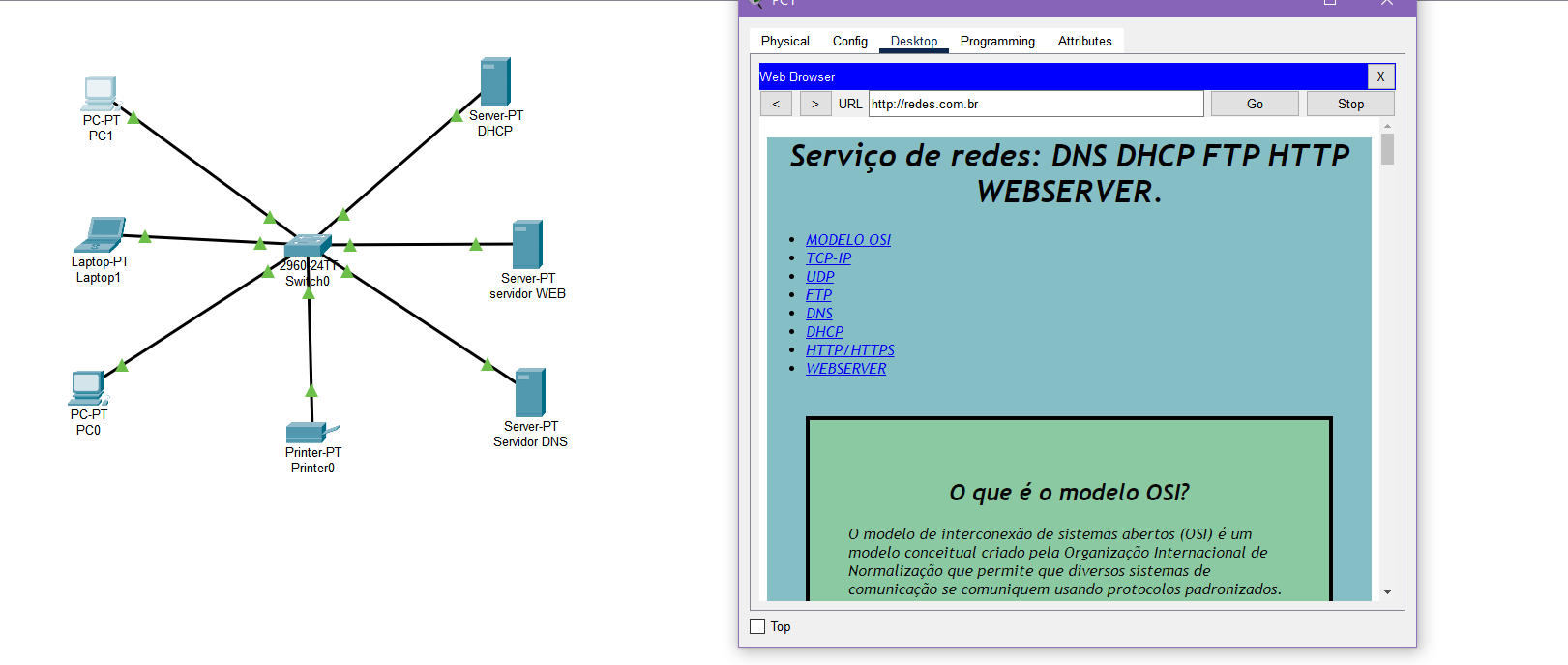Click the PC-PT PC1 label
The image size is (1568, 665).
point(102,128)
